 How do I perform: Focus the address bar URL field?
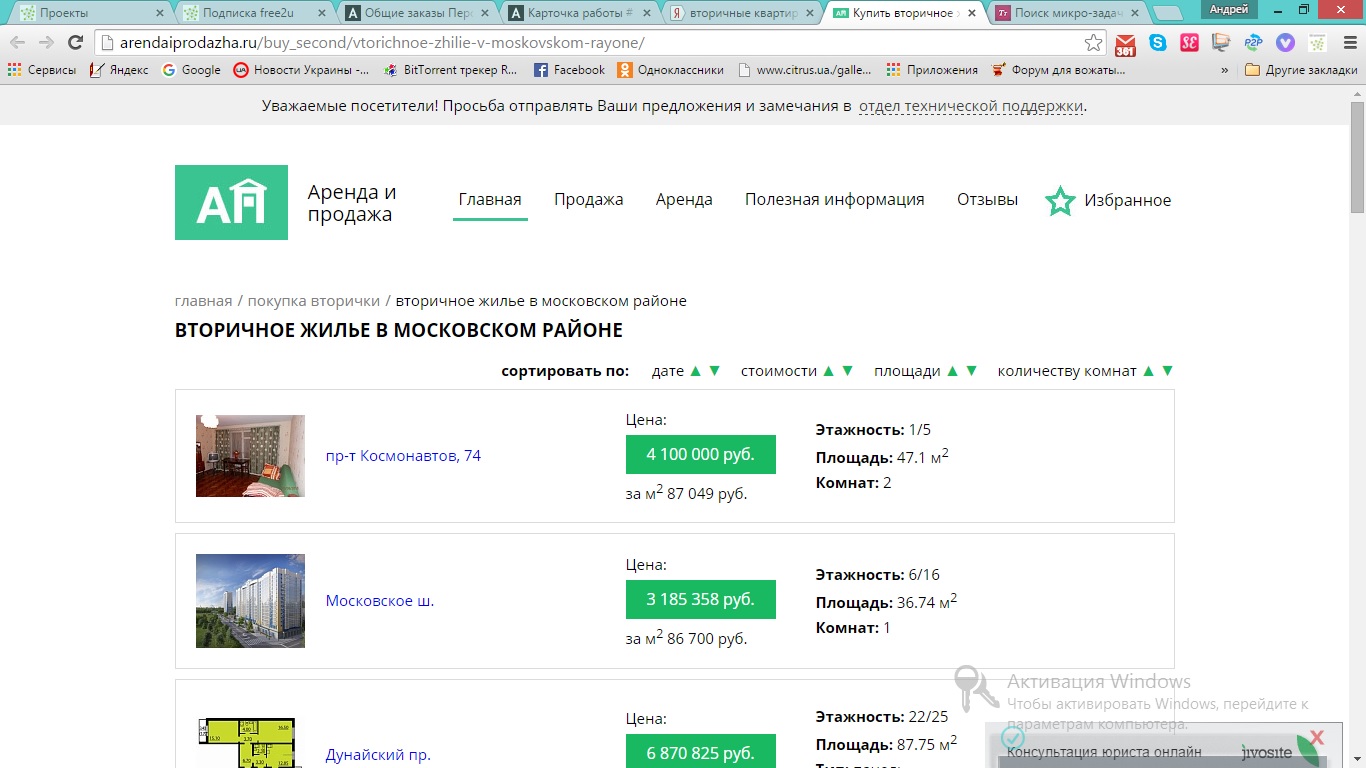click(x=590, y=43)
